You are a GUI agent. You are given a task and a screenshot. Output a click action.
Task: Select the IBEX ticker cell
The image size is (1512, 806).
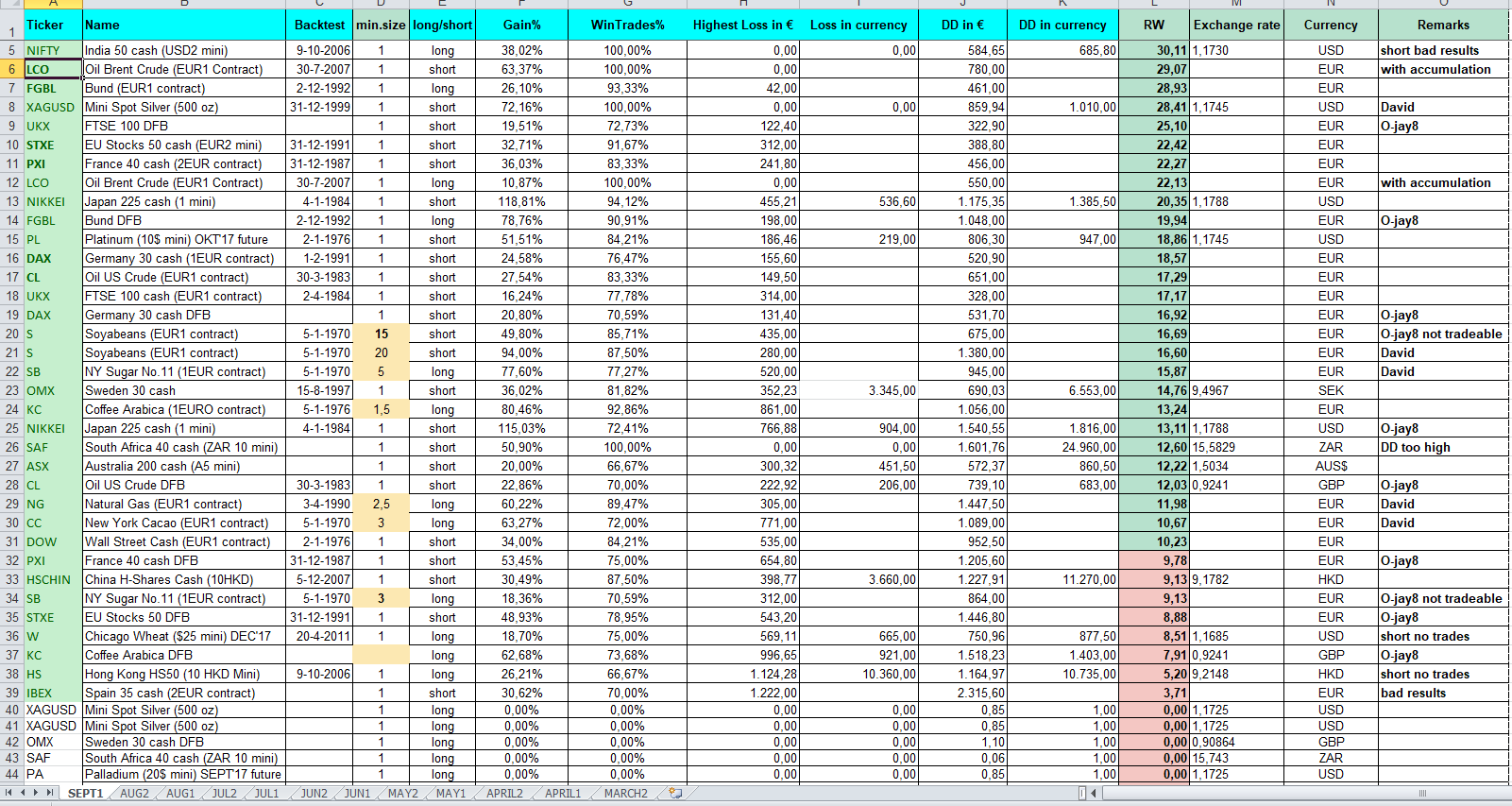point(53,693)
